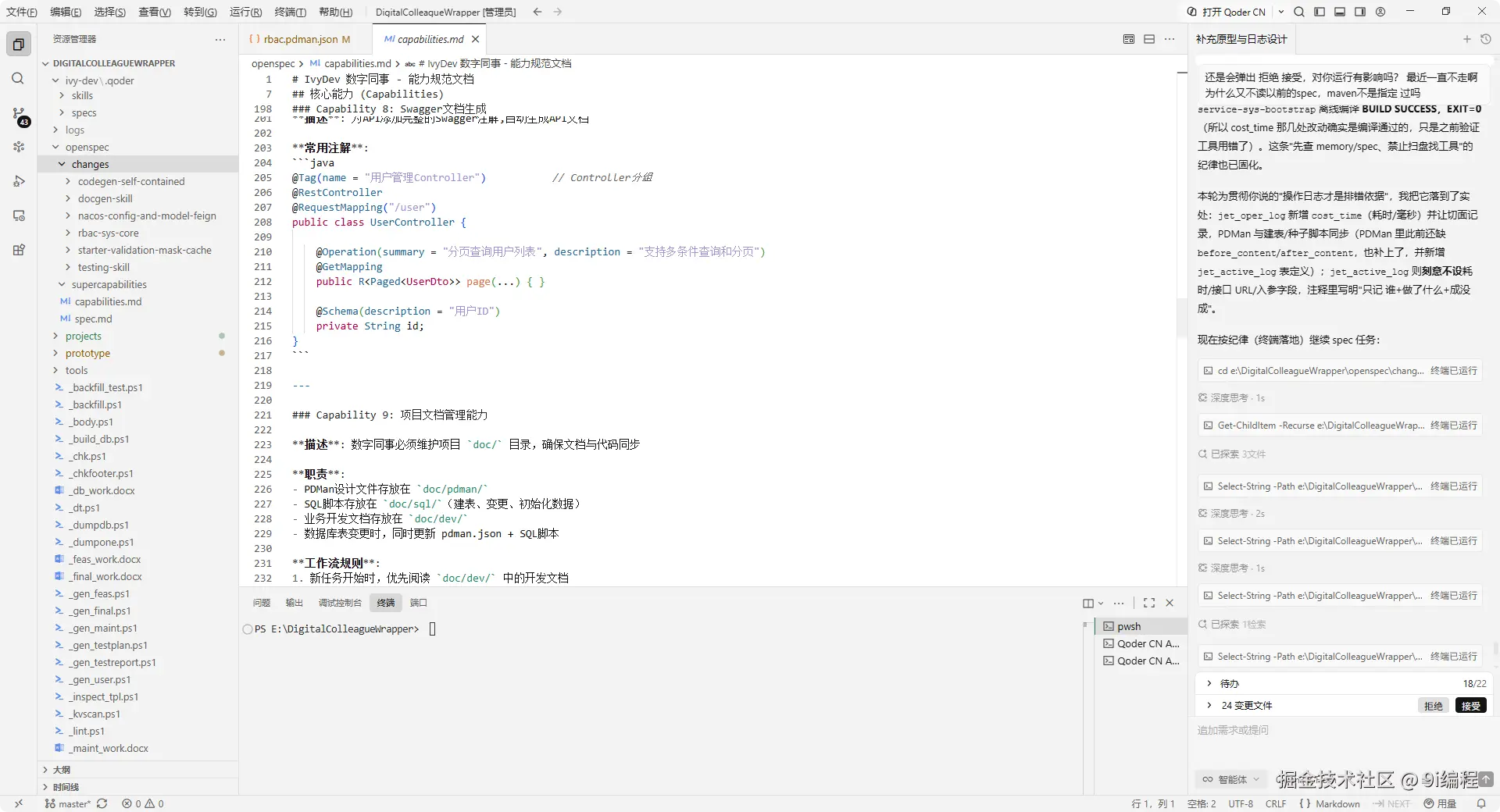The height and width of the screenshot is (812, 1500).
Task: Open chat history clock icon
Action: [1486, 39]
